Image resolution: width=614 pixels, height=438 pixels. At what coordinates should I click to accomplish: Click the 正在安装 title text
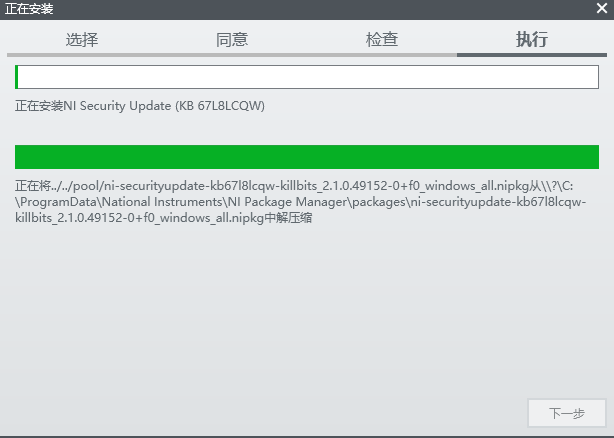[29, 9]
